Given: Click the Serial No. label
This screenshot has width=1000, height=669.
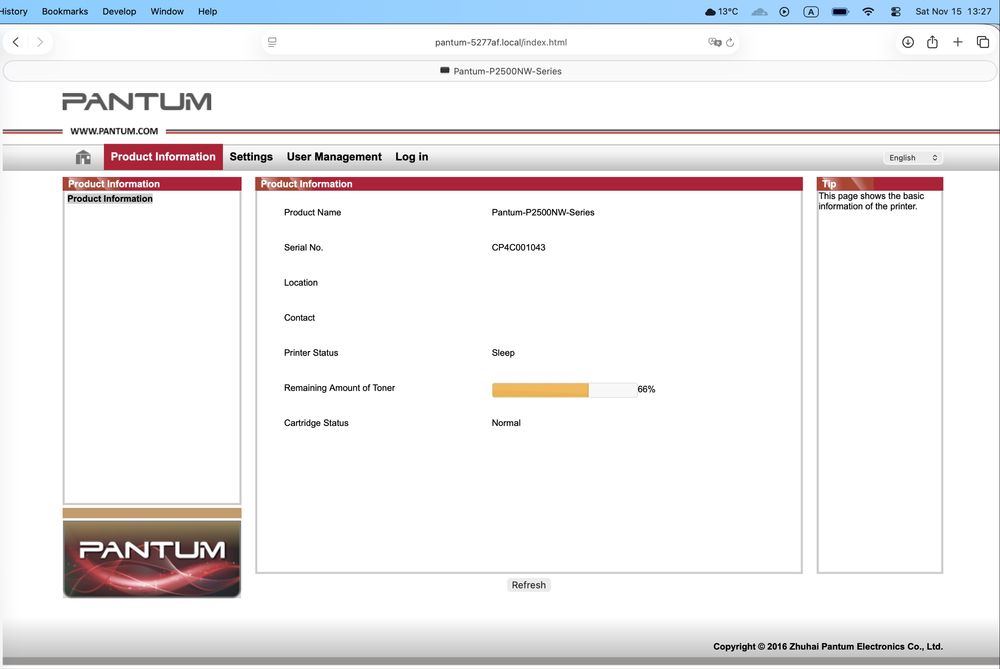Looking at the screenshot, I should 304,247.
